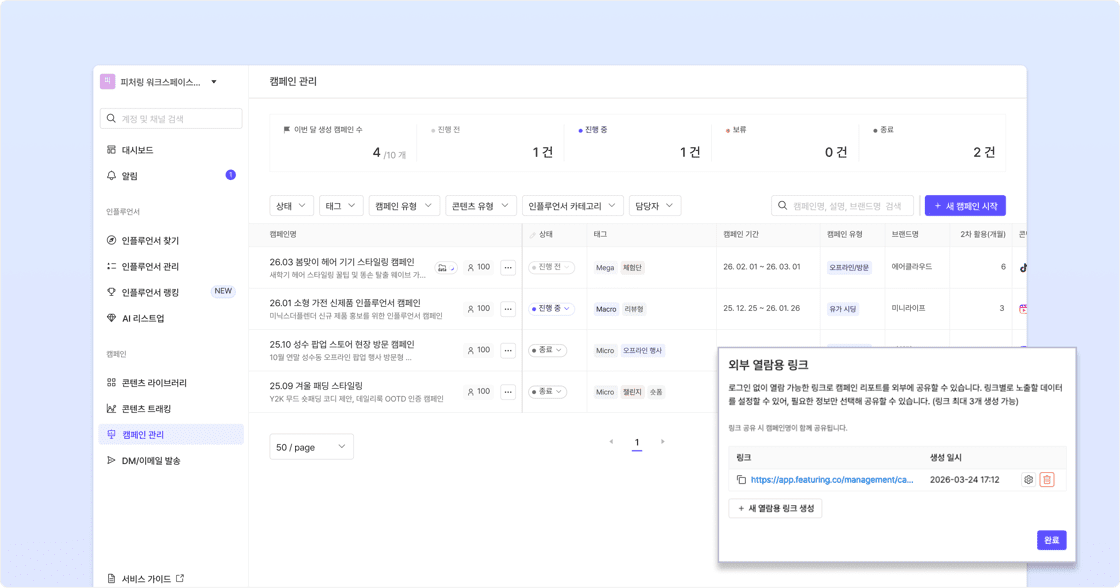Image resolution: width=1120 pixels, height=588 pixels.
Task: Click the folder icon on 26.03 campaign row
Action: [x=443, y=267]
